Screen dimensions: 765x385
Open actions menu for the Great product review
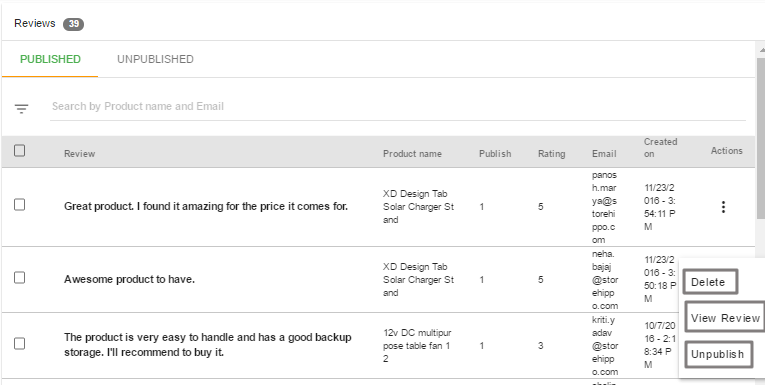click(x=723, y=207)
